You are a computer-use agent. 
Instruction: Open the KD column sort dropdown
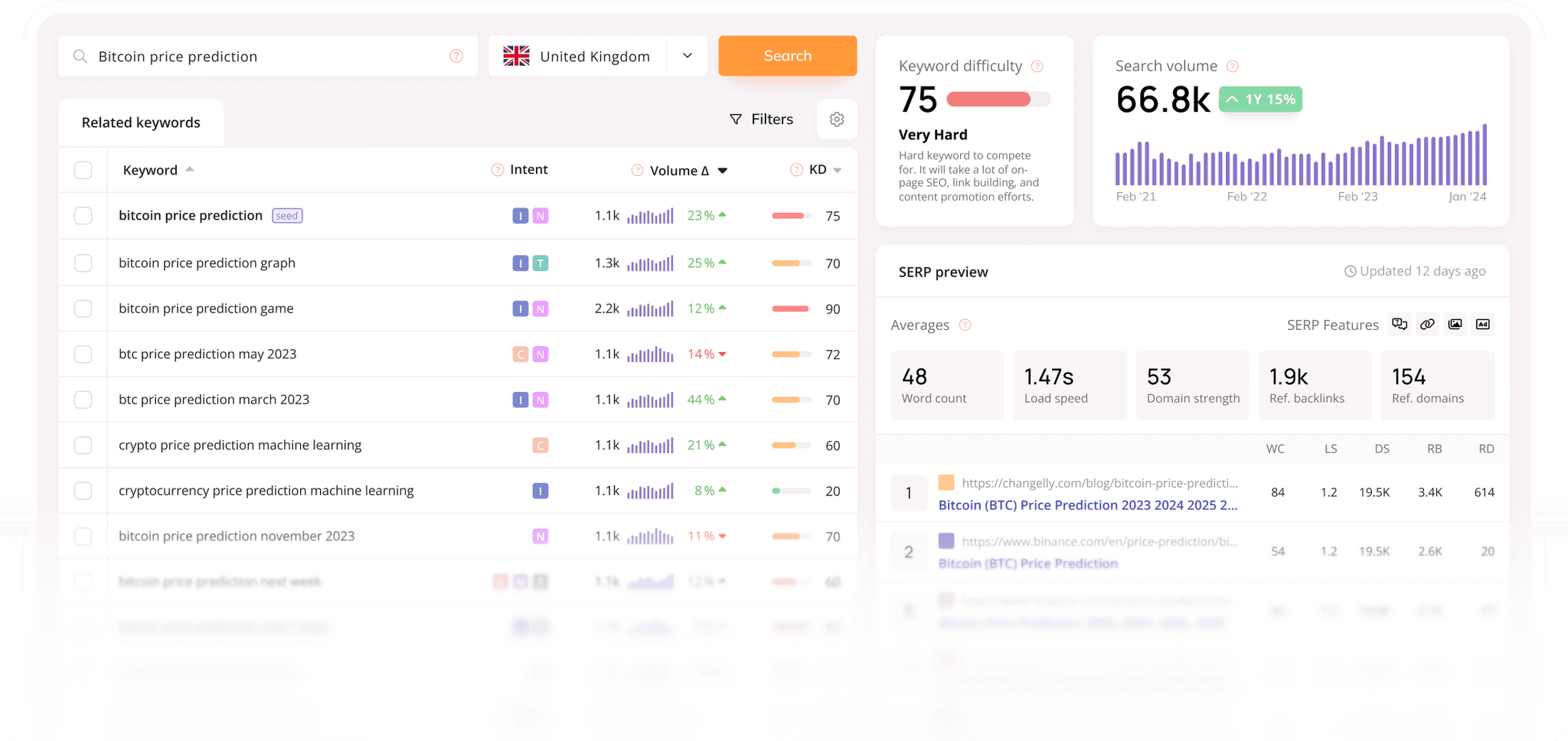tap(836, 170)
